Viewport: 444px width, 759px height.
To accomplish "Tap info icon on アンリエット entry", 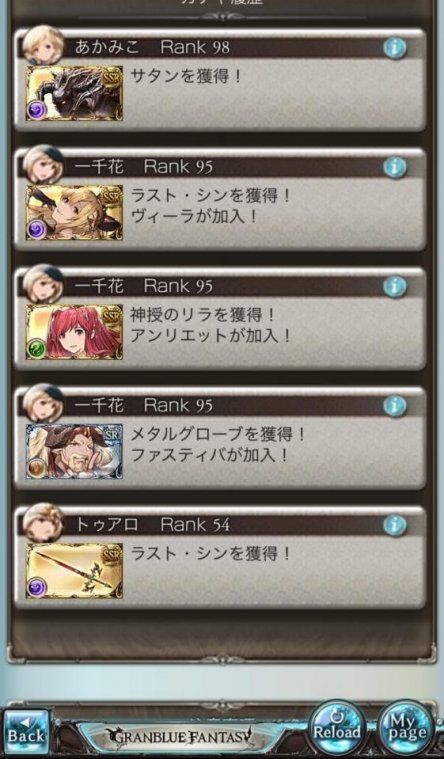I will click(395, 287).
